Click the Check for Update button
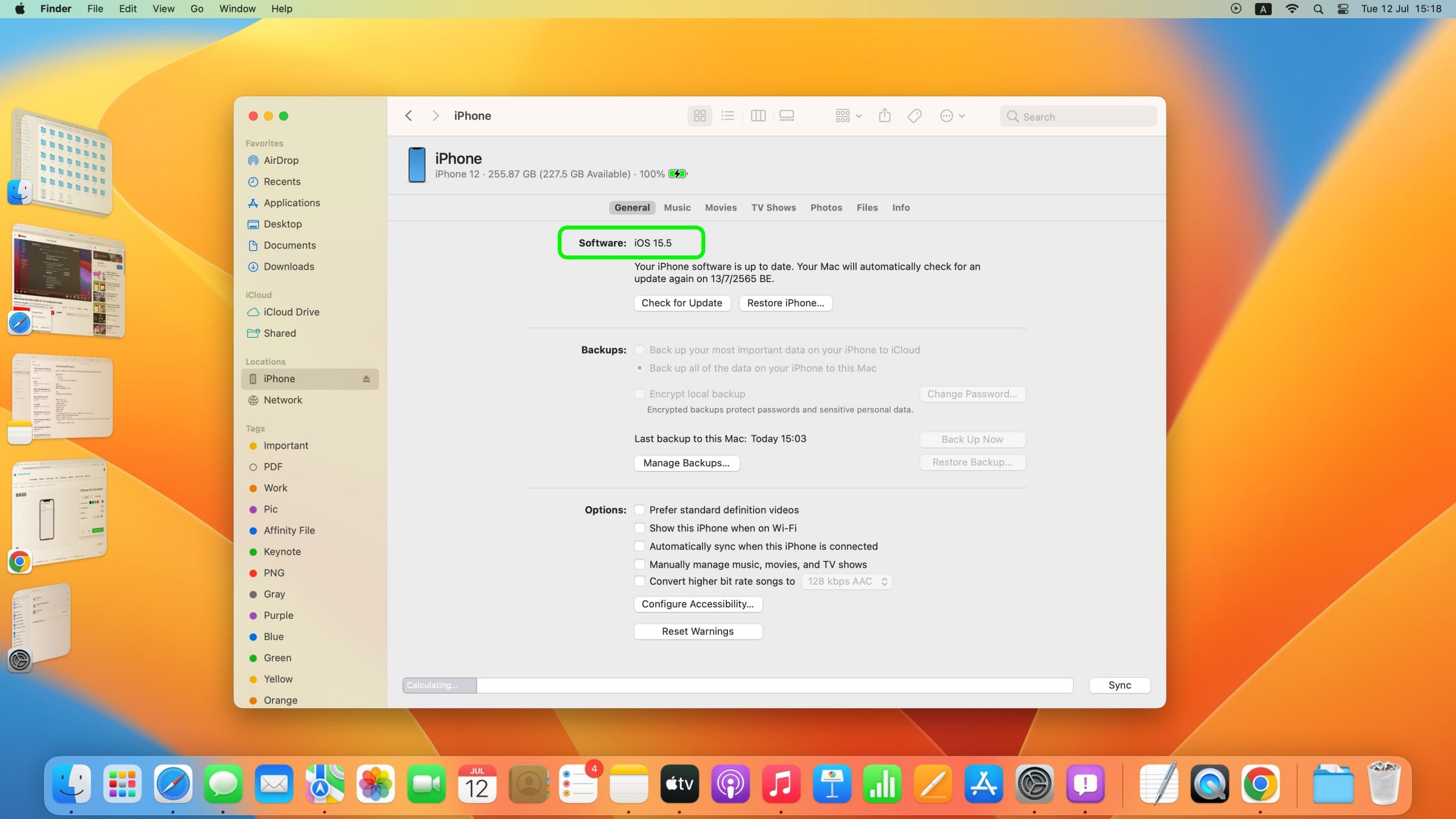The width and height of the screenshot is (1456, 819). (x=681, y=303)
